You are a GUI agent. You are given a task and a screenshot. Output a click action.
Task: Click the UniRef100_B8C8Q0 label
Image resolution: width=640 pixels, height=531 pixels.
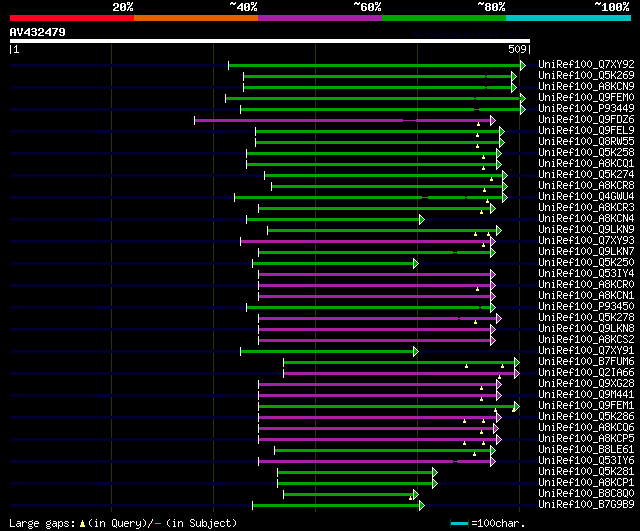(x=586, y=494)
